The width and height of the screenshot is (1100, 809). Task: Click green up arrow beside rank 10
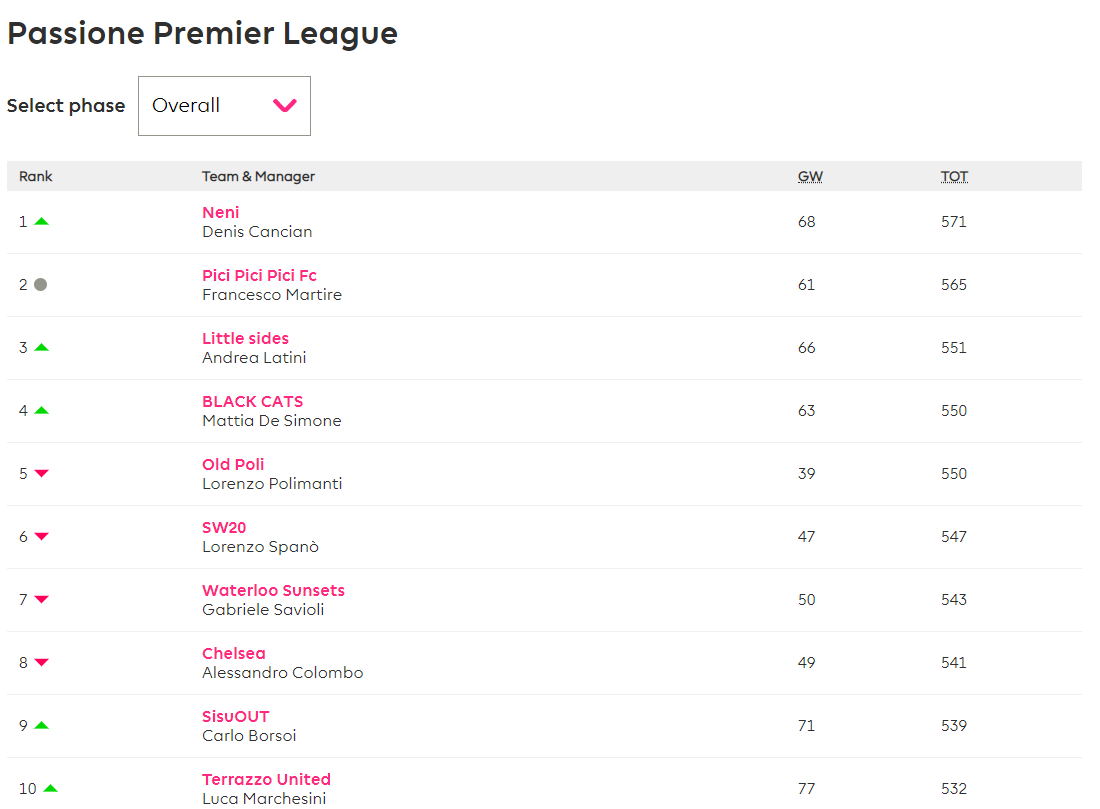tap(50, 789)
